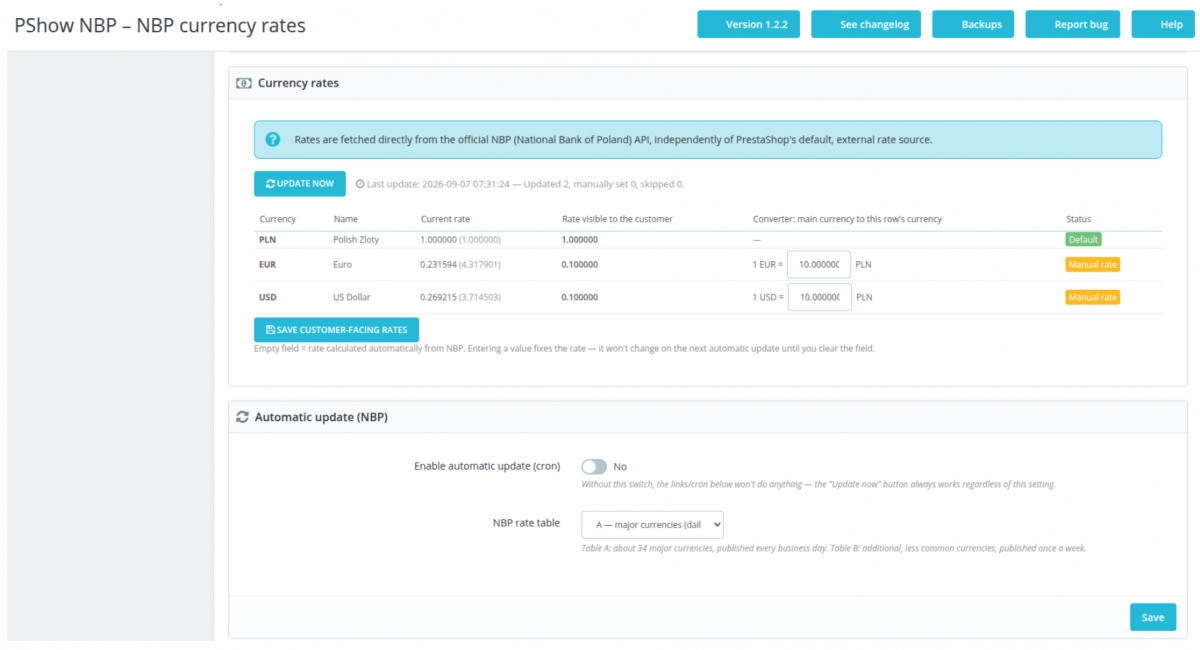The image size is (1200, 650).
Task: Click Rate visible to the customer header
Action: coord(617,219)
